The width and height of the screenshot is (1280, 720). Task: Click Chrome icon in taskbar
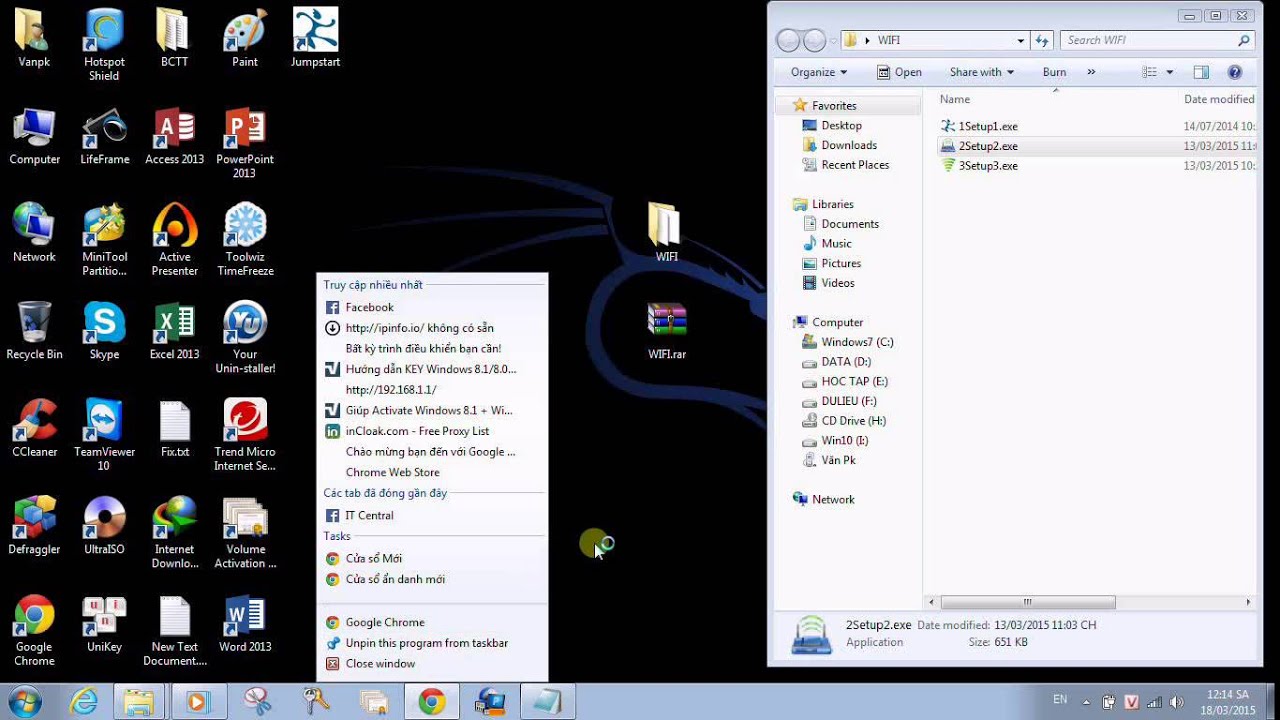coord(432,702)
